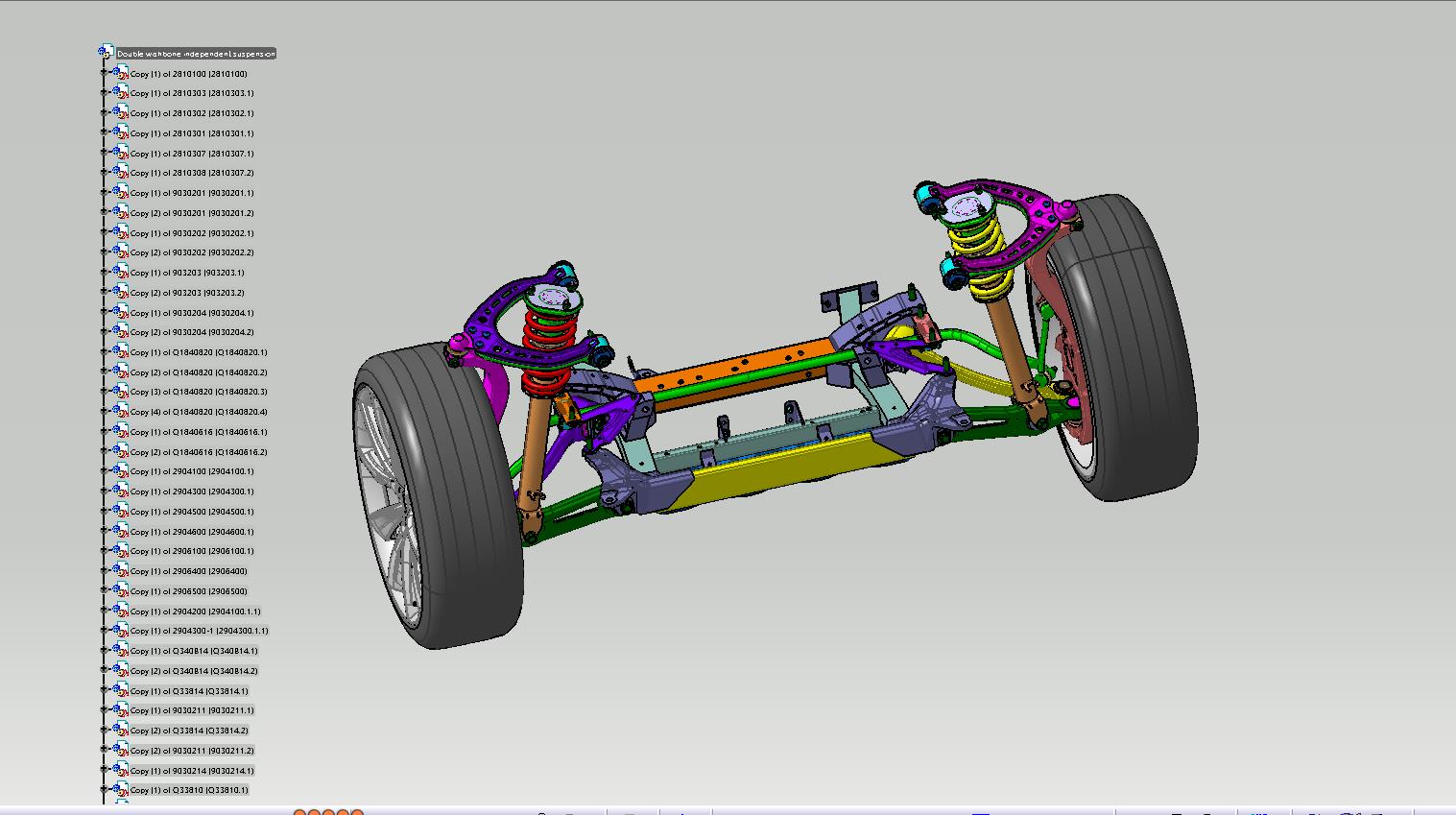1456x815 pixels.
Task: Click the root assembly icon of the tree
Action: pos(107,53)
